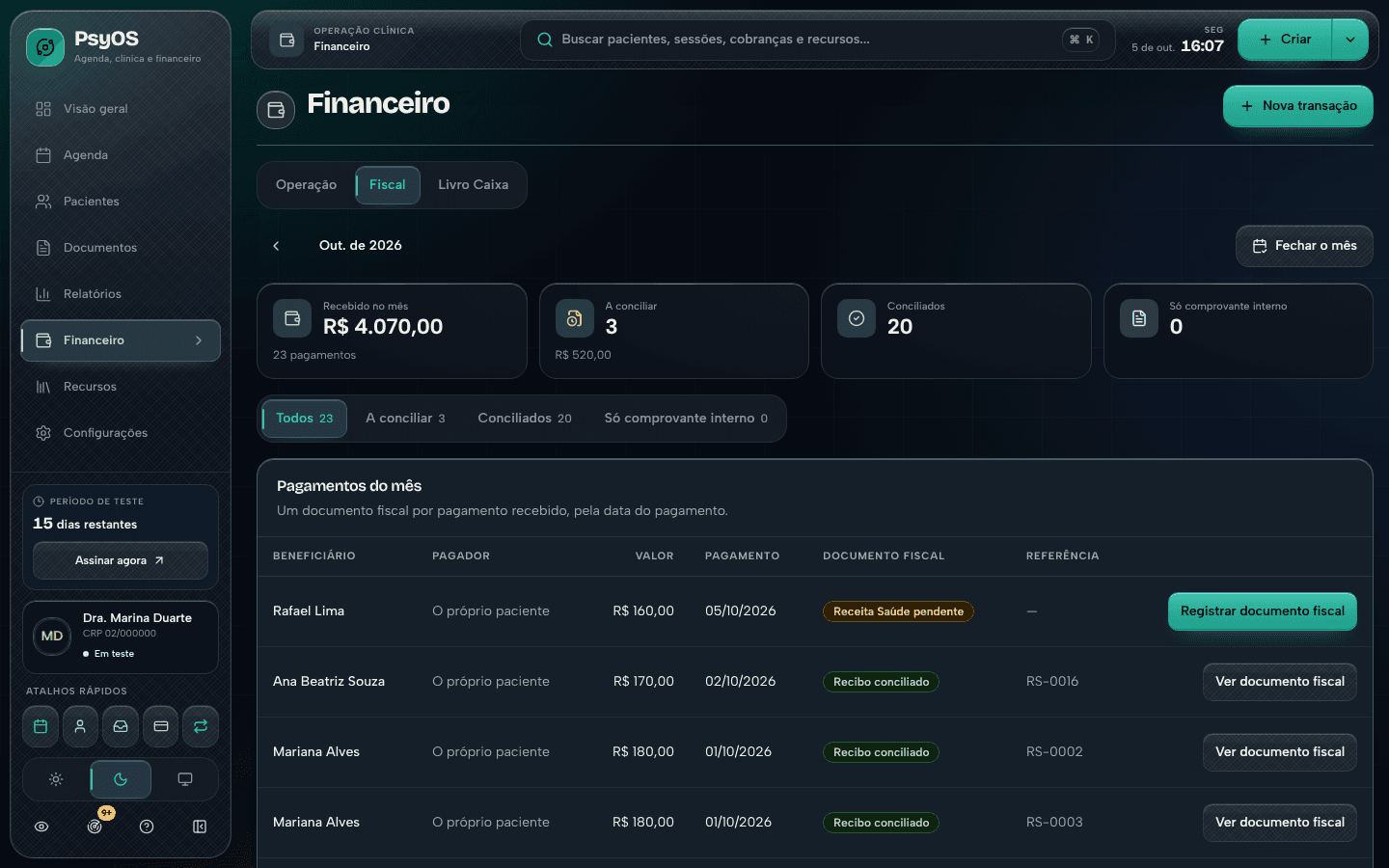Screen dimensions: 1389x868
Task: View fiscal document for reference RS-0003
Action: 1280,823
